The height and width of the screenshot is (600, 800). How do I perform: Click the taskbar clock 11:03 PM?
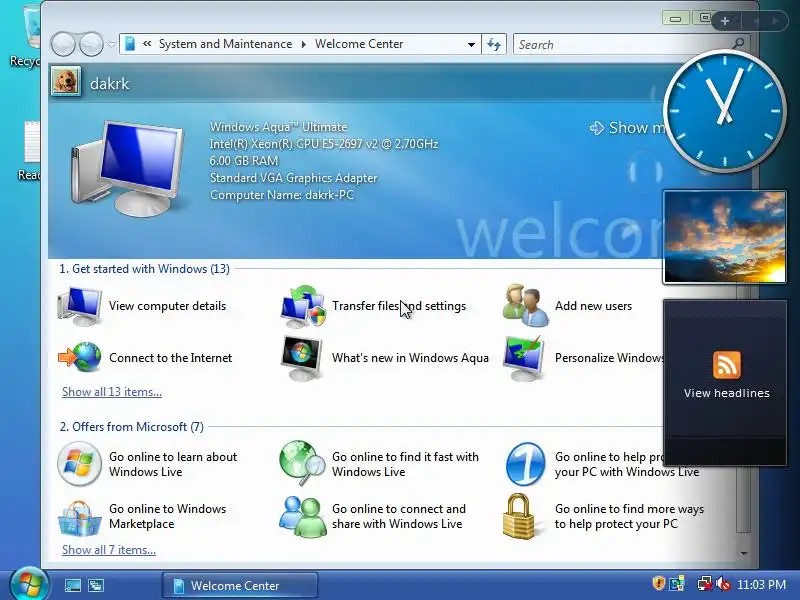pyautogui.click(x=761, y=584)
